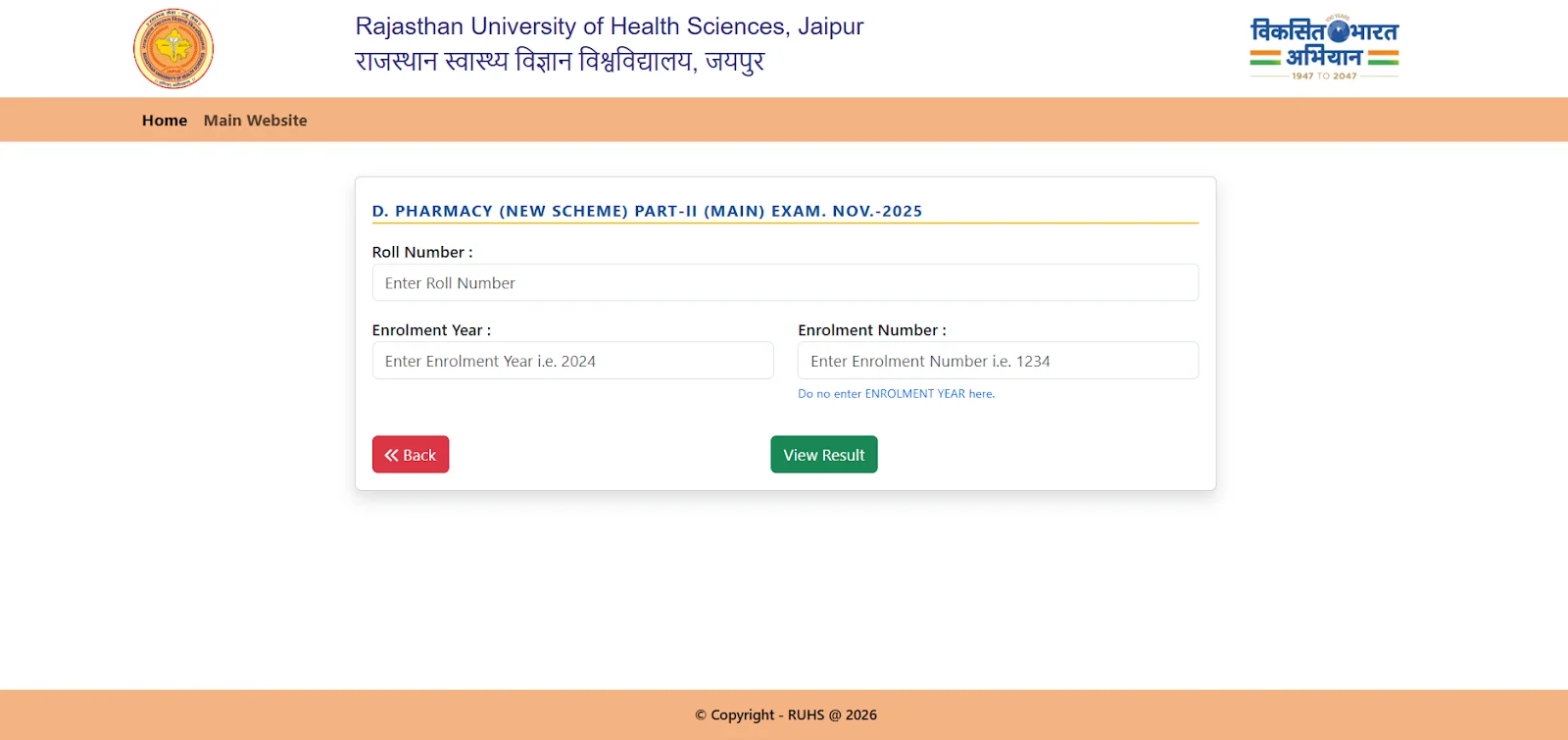Click the "Enrolment Number :" label
This screenshot has height=740, width=1568.
pyautogui.click(x=872, y=330)
